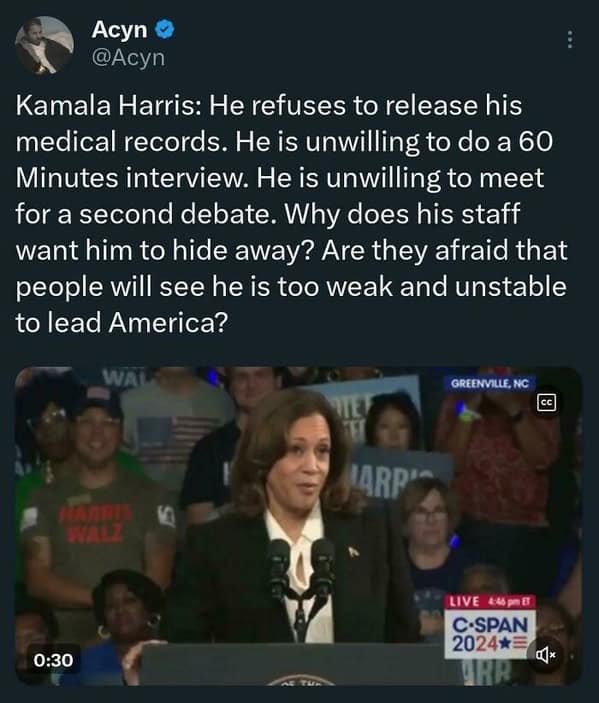599x703 pixels.
Task: Click the LIVE 4:46 pm ET banner
Action: [x=489, y=601]
